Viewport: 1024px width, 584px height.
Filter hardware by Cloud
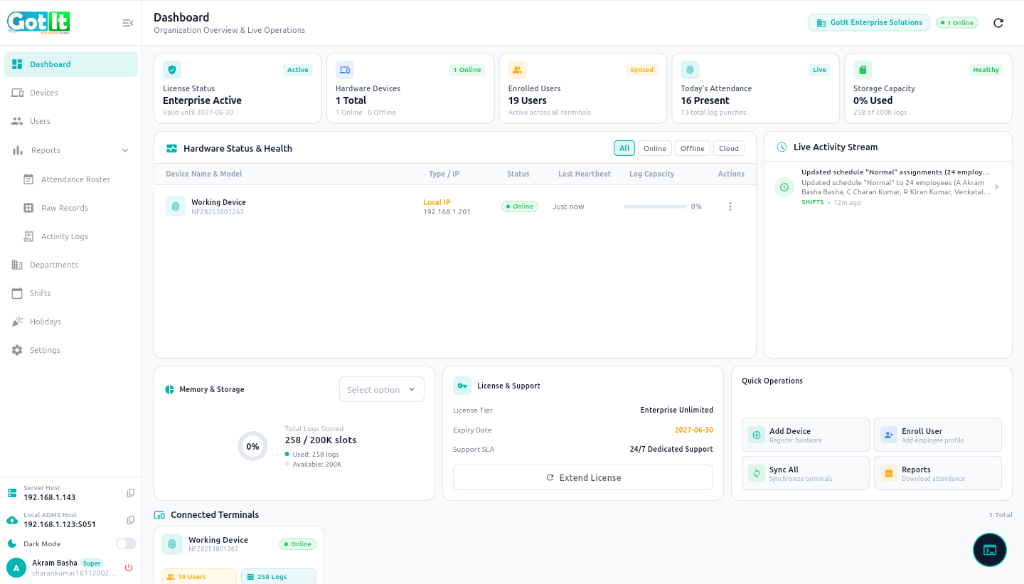pos(729,148)
